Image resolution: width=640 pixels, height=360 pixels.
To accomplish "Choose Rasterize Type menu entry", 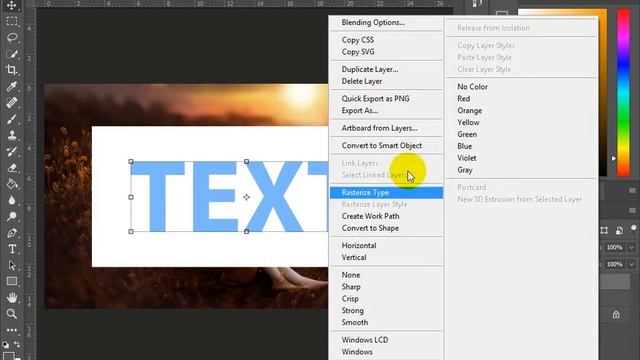I will click(386, 193).
